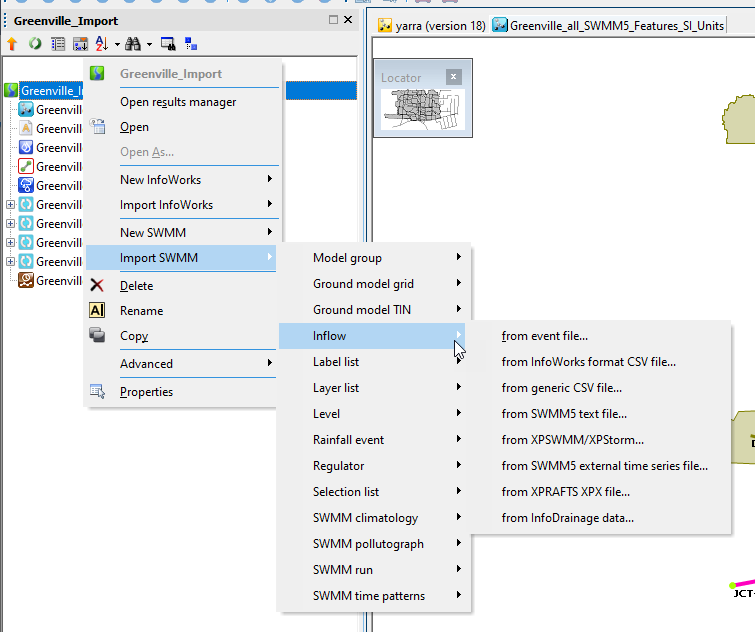Expand the last cyan run item in tree

pyautogui.click(x=10, y=261)
